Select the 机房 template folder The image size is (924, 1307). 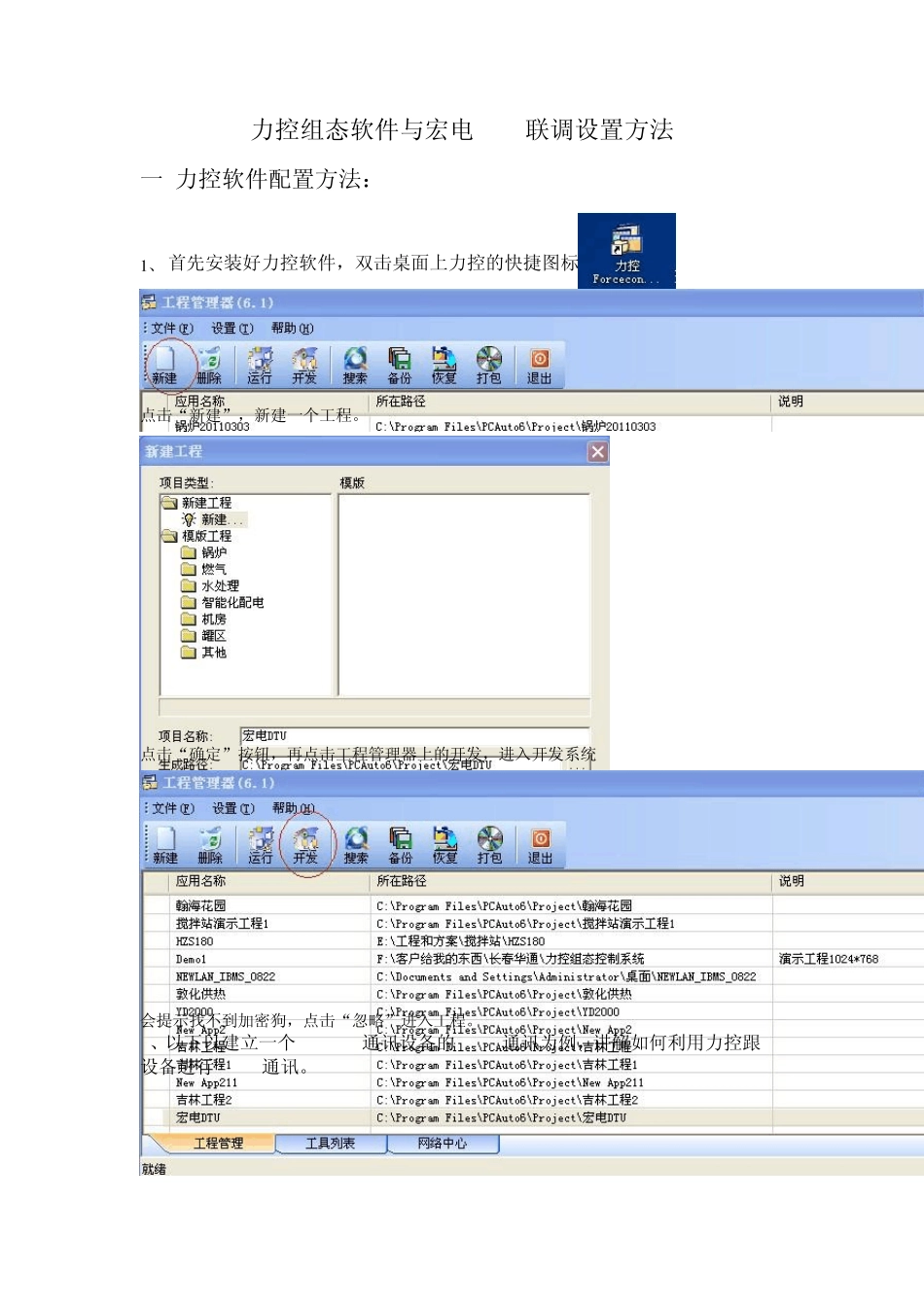204,618
